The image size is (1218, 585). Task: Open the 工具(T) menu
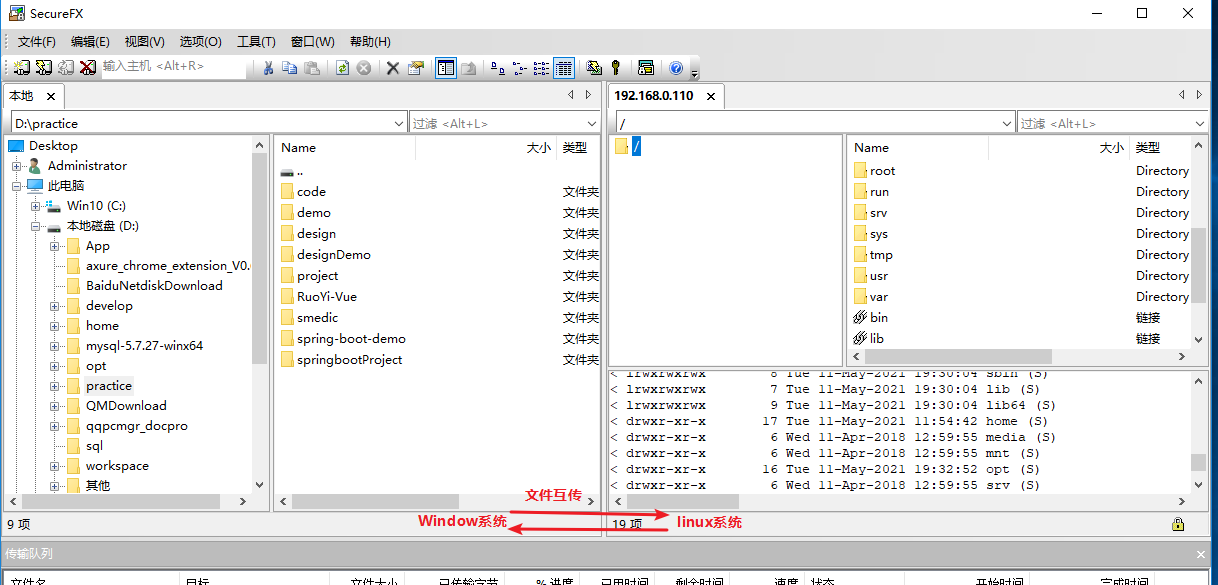coord(256,41)
